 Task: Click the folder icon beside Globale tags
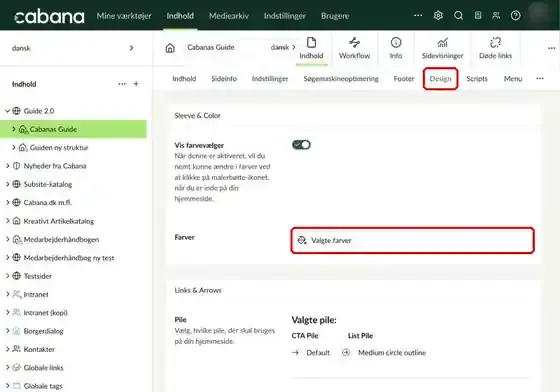coord(16,386)
